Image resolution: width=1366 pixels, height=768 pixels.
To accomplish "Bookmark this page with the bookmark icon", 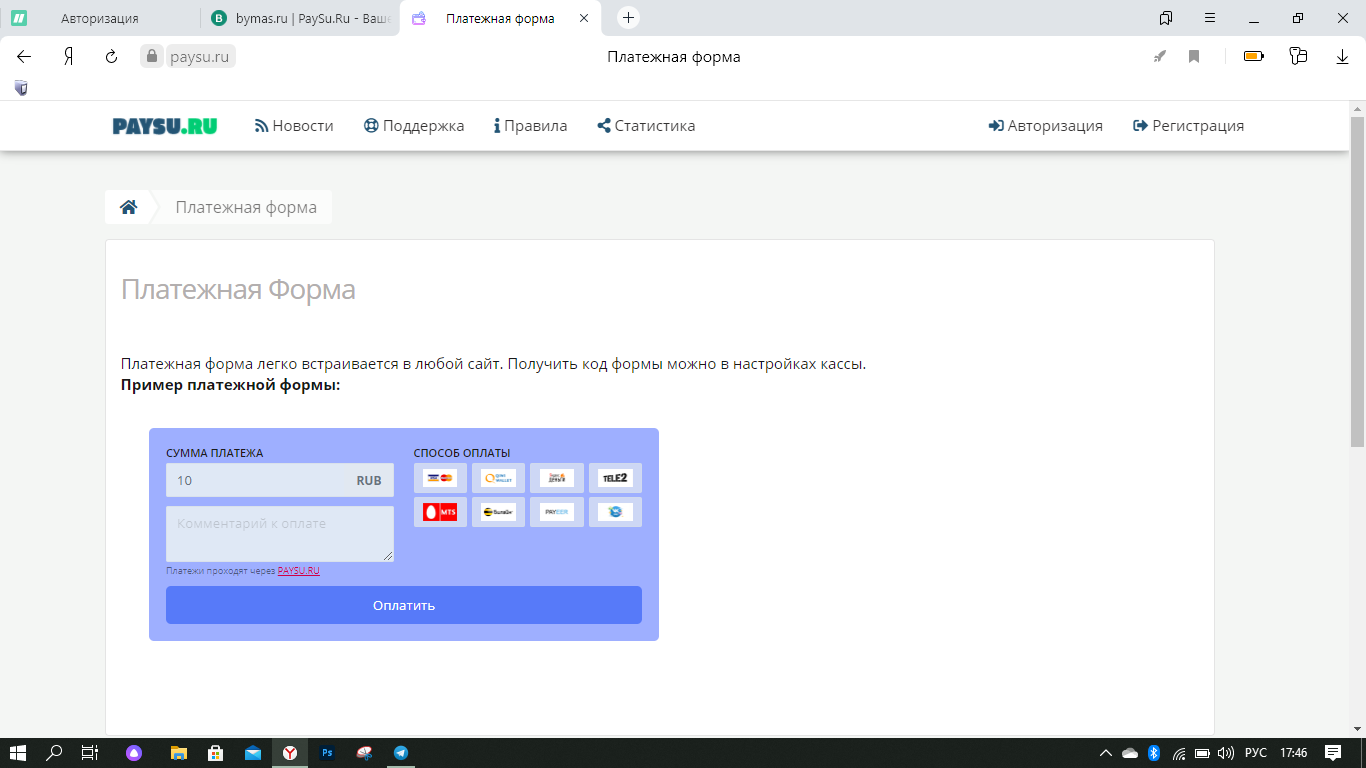I will 1194,57.
